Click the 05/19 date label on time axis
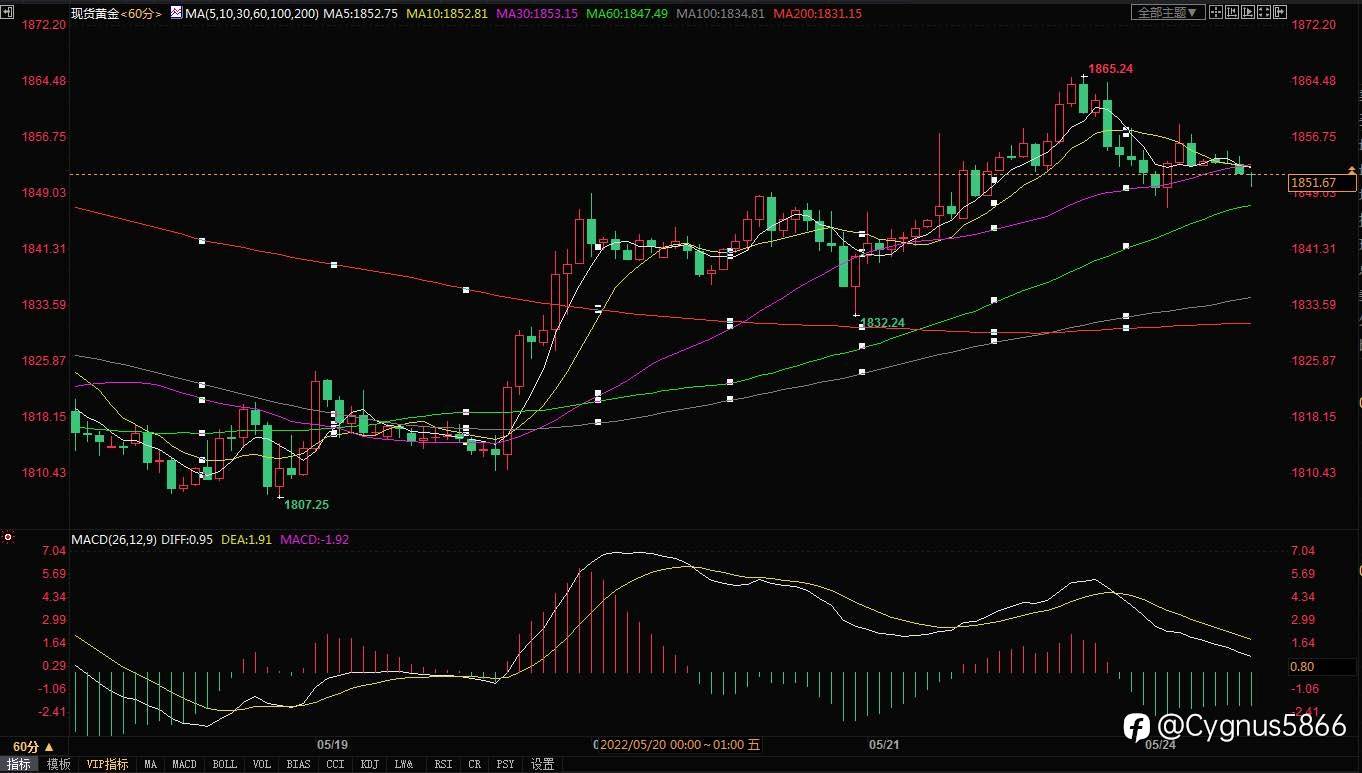The image size is (1362, 773). click(x=332, y=745)
